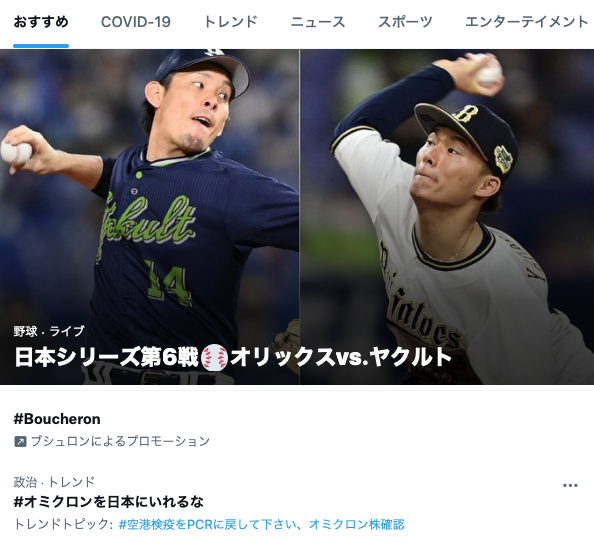Viewport: 594px width, 543px height.
Task: Select the トレンド tab
Action: (x=231, y=22)
